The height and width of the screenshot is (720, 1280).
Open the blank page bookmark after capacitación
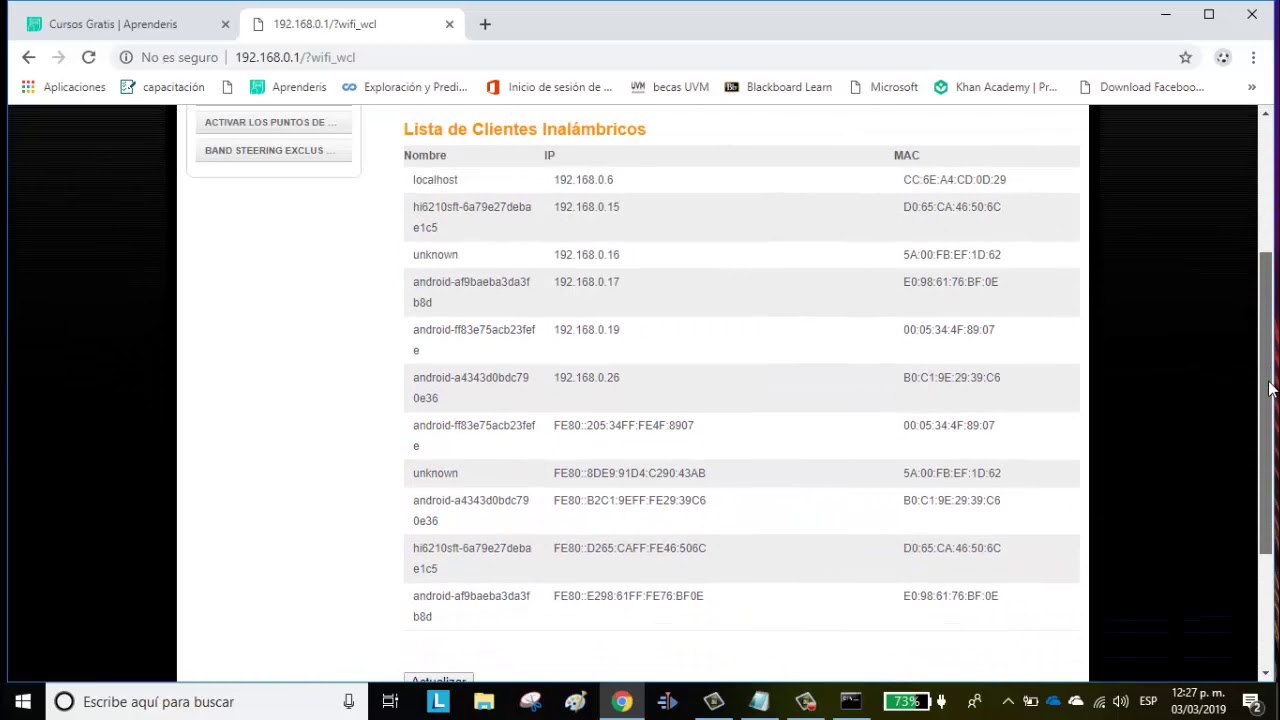tap(227, 87)
